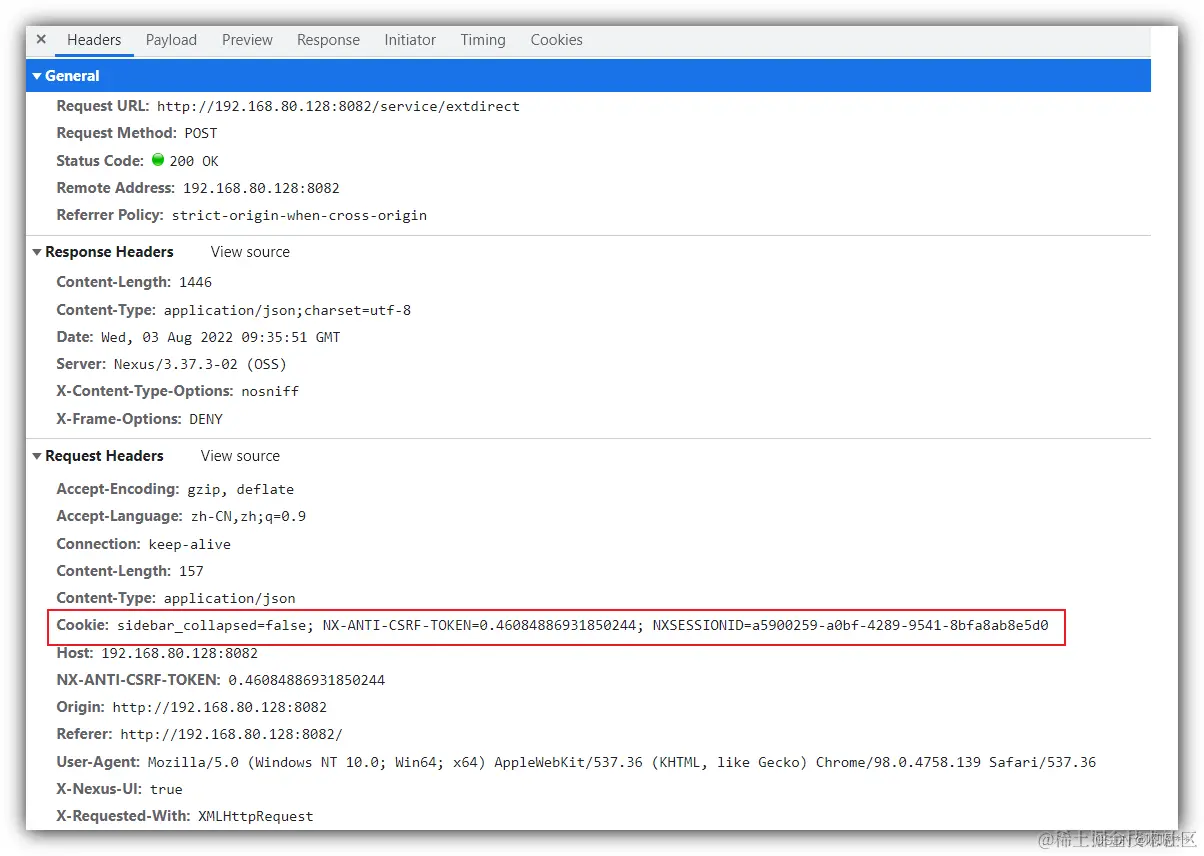This screenshot has height=856, width=1204.
Task: Select the response Content-Length 1446 value
Action: [x=195, y=282]
